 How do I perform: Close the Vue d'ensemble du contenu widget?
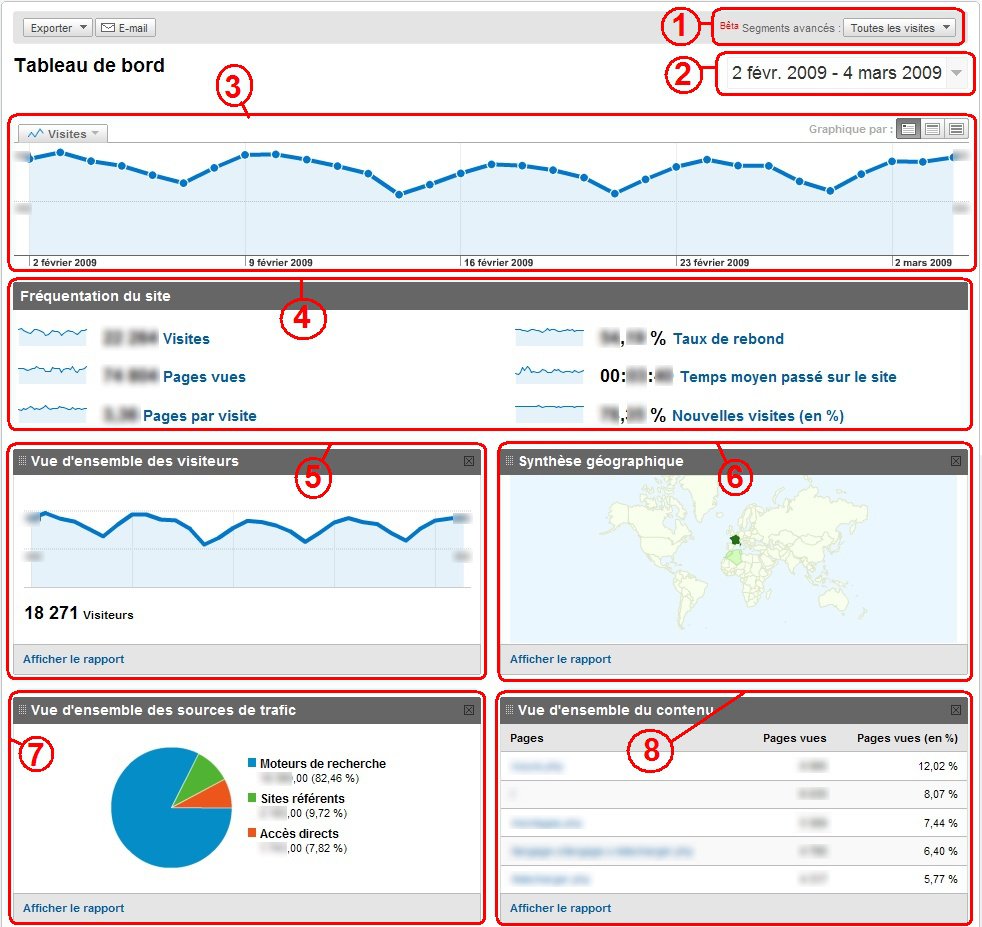point(955,710)
